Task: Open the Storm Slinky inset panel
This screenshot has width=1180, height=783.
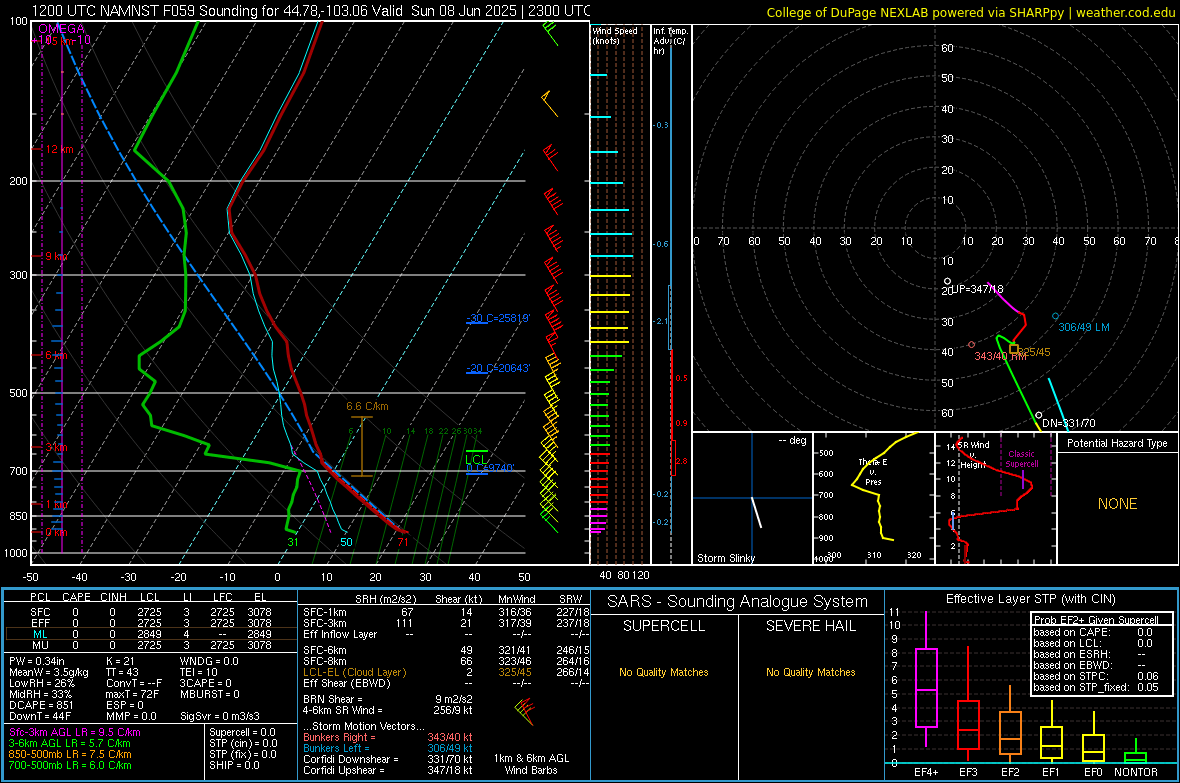Action: [x=753, y=498]
